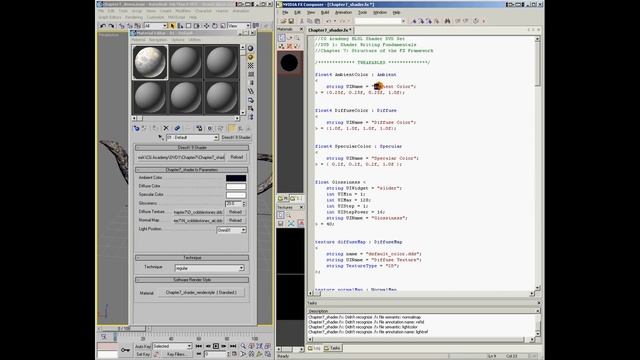
Task: Click Sample Type sphere icon in Material Editor
Action: tap(251, 48)
